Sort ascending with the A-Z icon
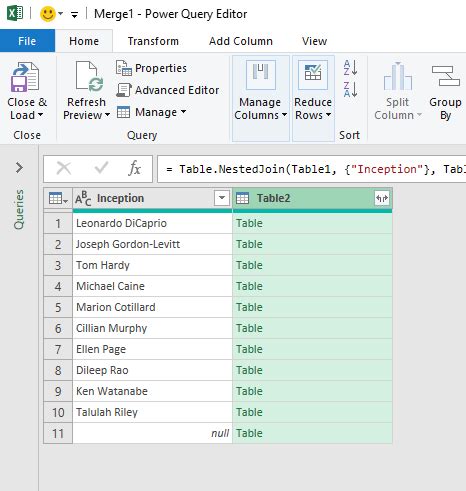 350,67
